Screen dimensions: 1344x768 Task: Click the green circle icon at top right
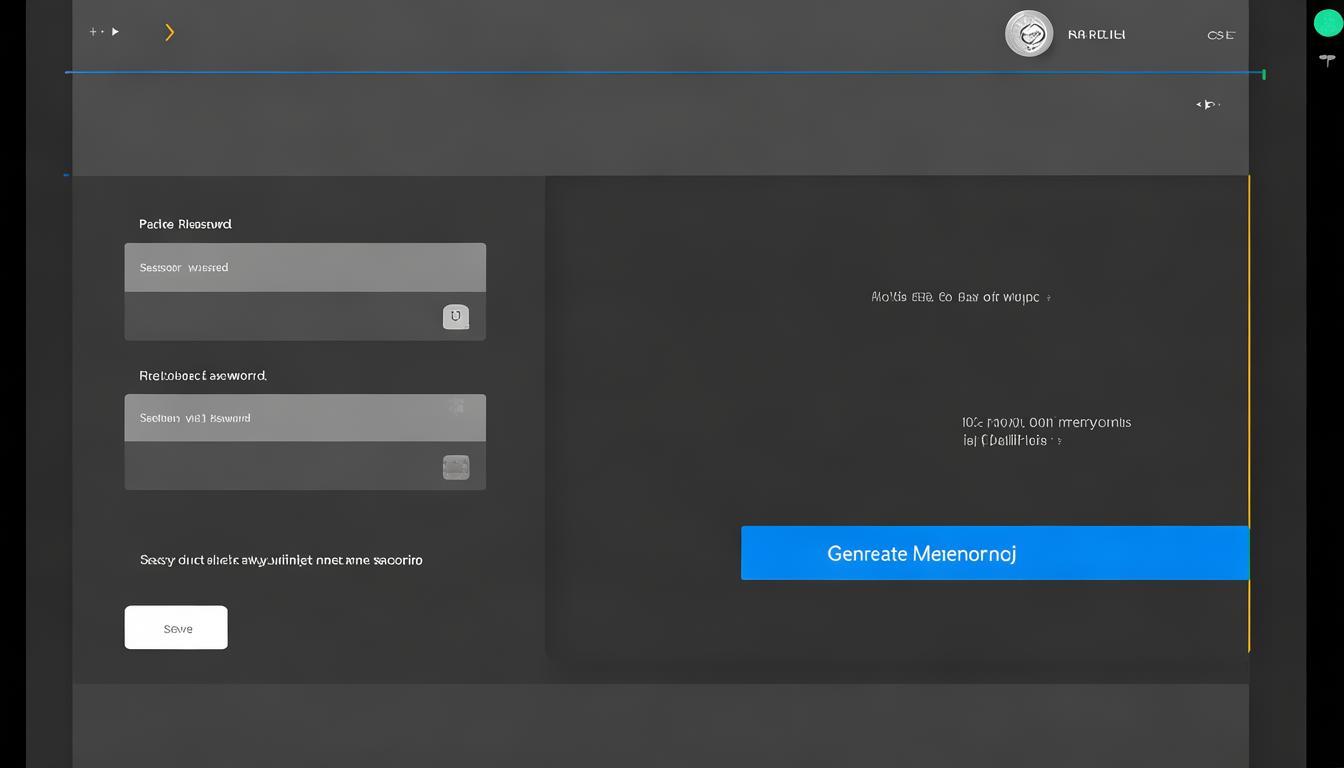pyautogui.click(x=1327, y=23)
